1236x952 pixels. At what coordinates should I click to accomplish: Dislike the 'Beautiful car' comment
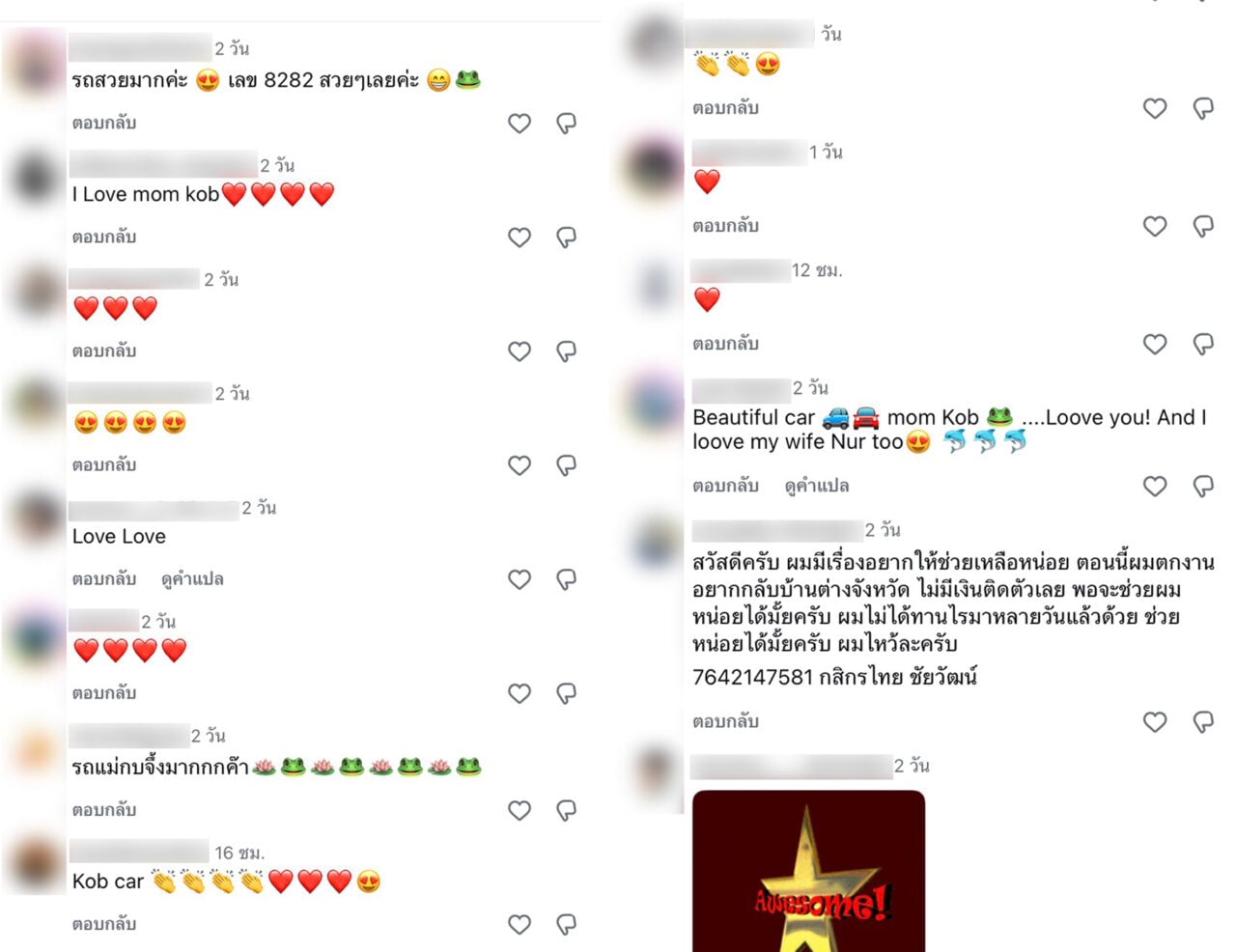(x=1203, y=486)
